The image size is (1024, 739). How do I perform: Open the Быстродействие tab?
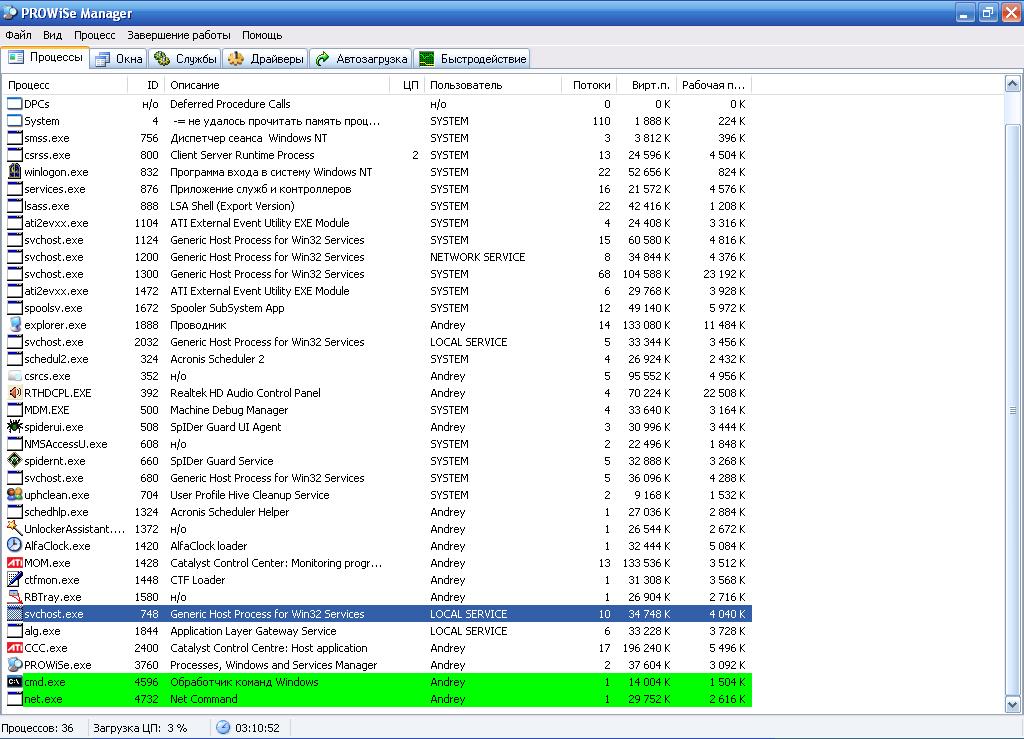[472, 59]
